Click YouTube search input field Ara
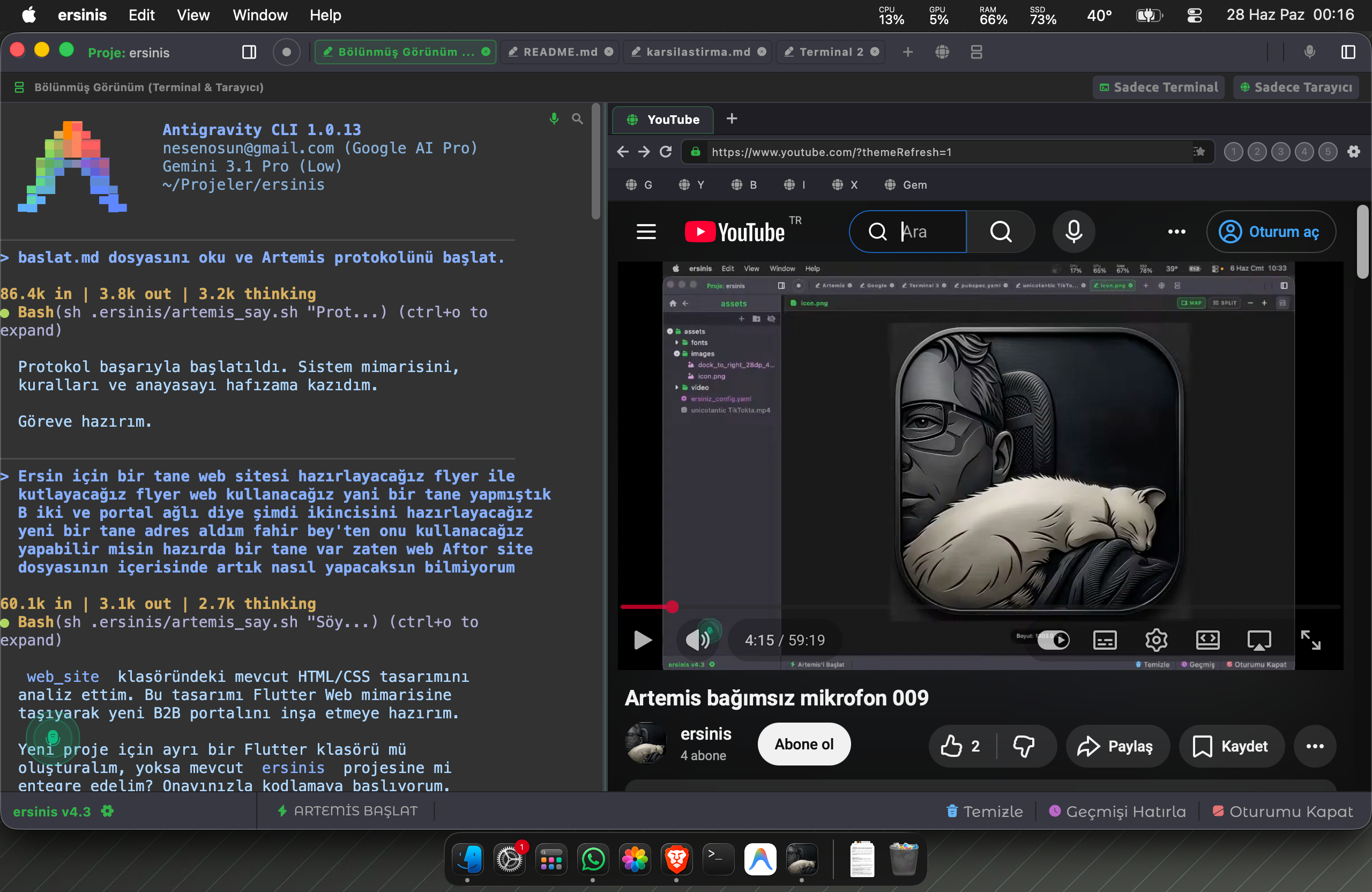1372x892 pixels. tap(908, 232)
